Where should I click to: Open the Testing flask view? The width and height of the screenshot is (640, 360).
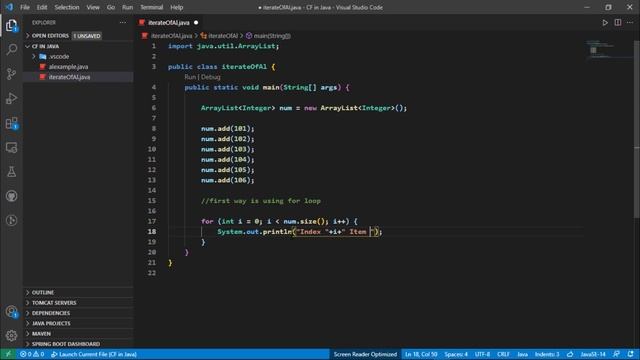coord(11,172)
